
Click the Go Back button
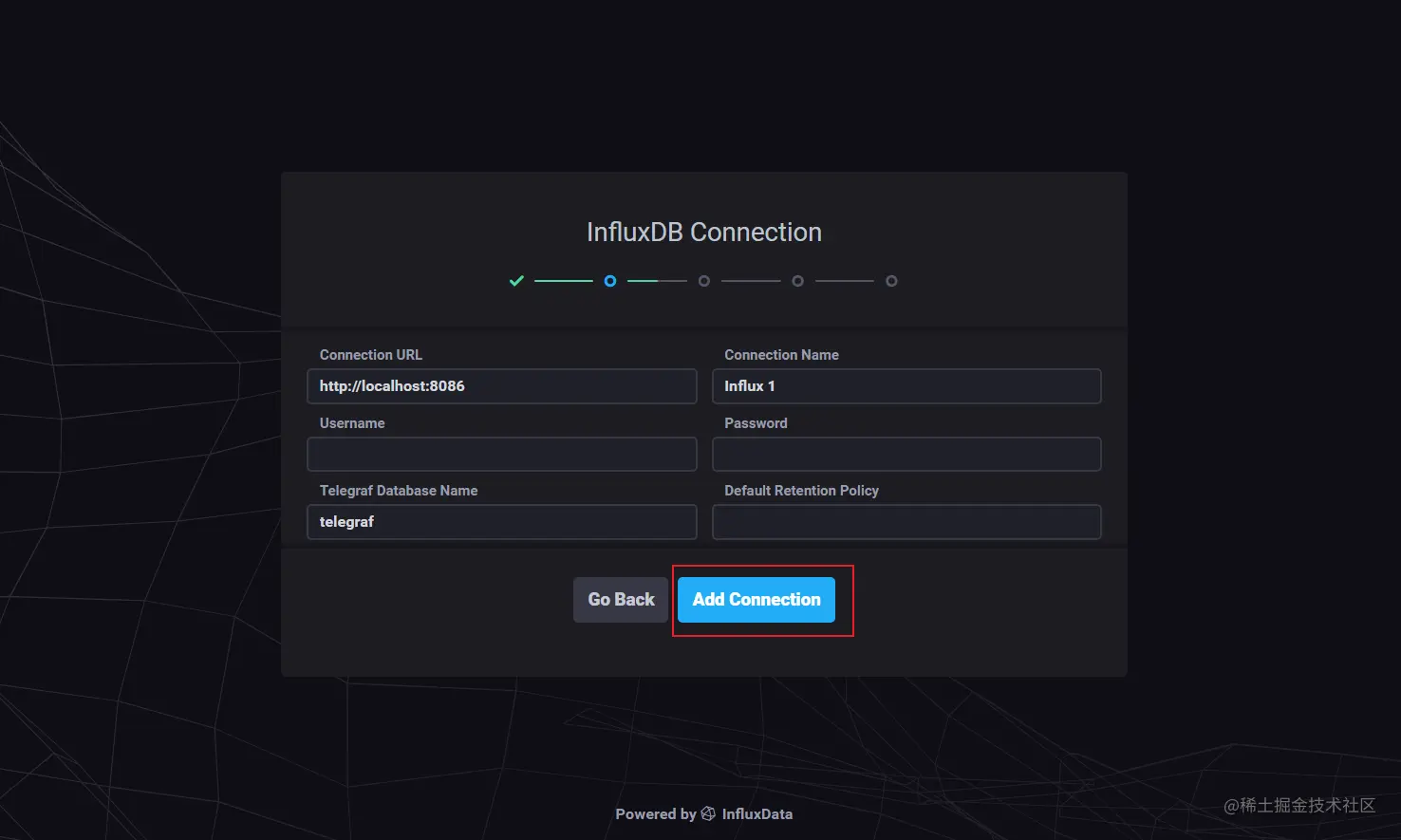(621, 600)
